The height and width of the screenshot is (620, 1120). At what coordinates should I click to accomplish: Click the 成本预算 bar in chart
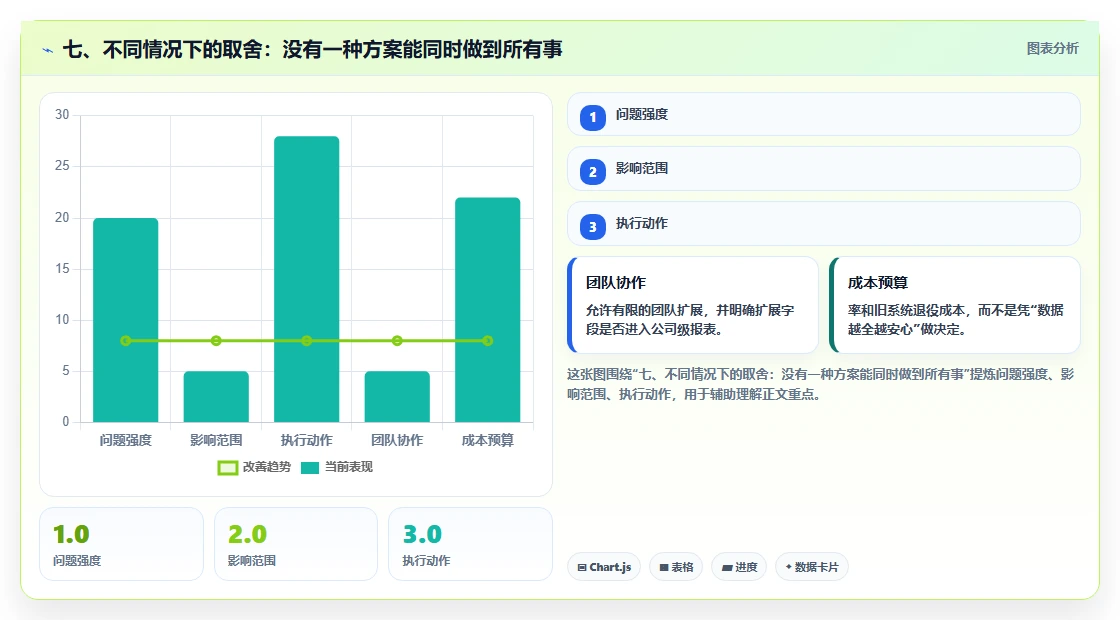[488, 310]
